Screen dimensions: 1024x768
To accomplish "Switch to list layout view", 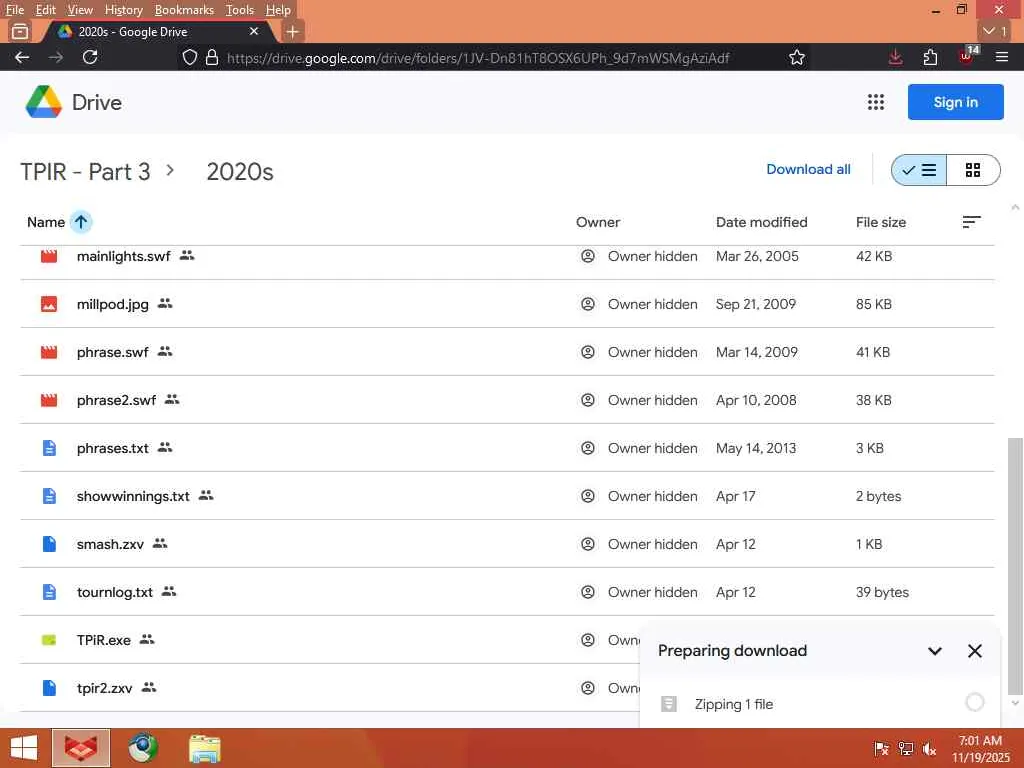I will (x=919, y=170).
